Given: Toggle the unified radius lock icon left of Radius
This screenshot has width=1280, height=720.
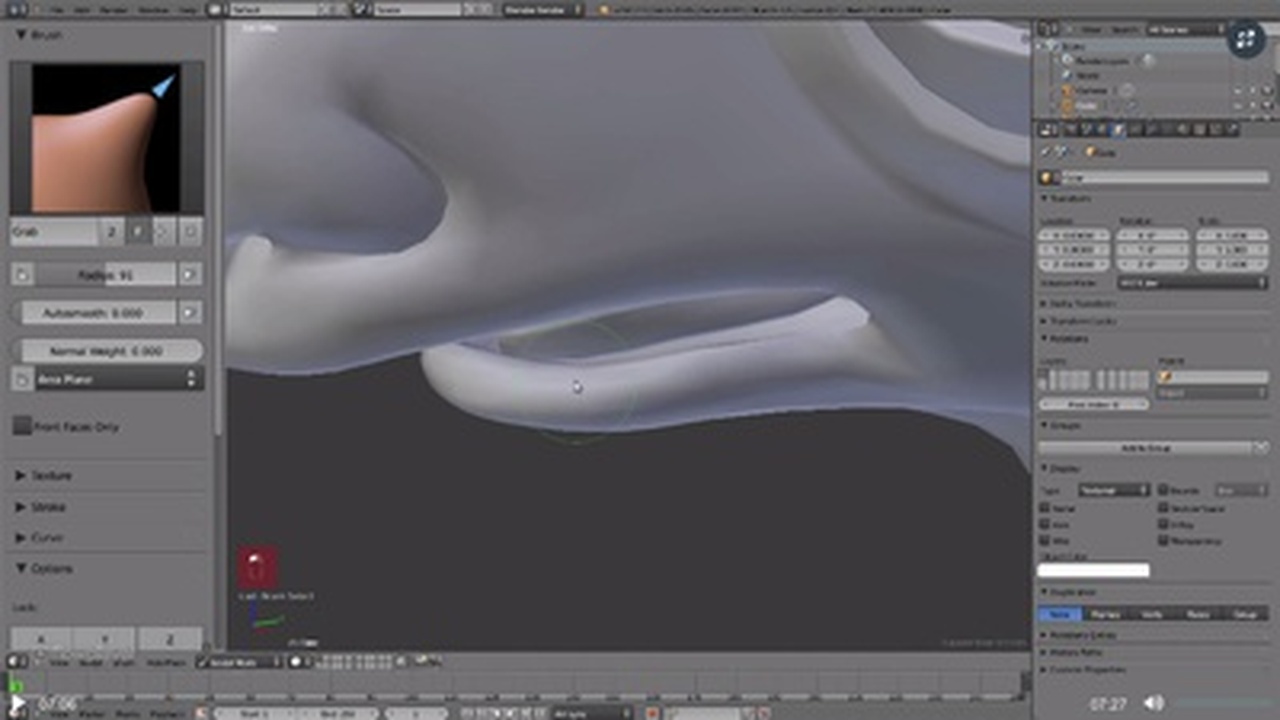Looking at the screenshot, I should click(22, 274).
